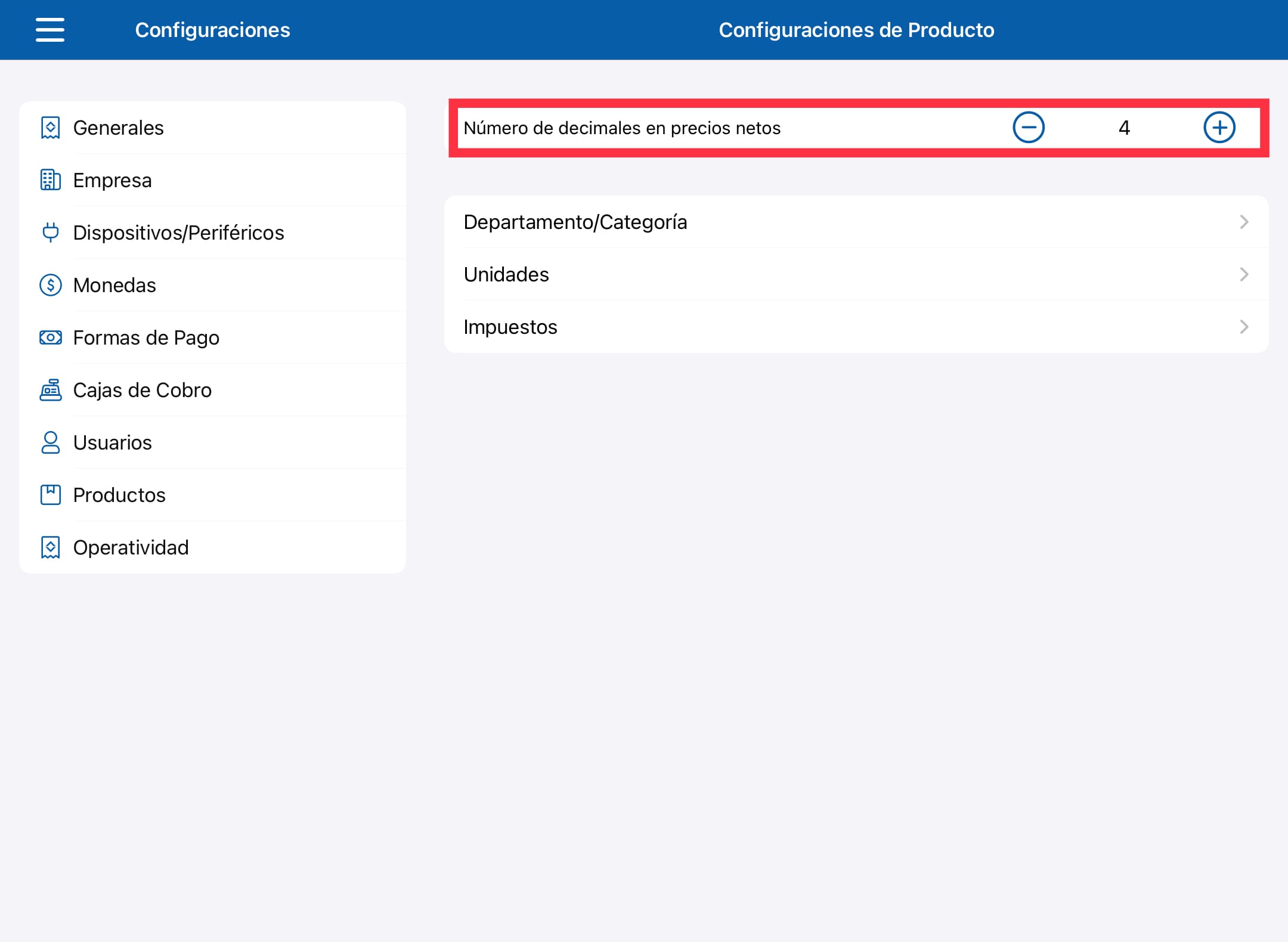The width and height of the screenshot is (1288, 942).
Task: Select the decimals value 4
Action: 1124,128
